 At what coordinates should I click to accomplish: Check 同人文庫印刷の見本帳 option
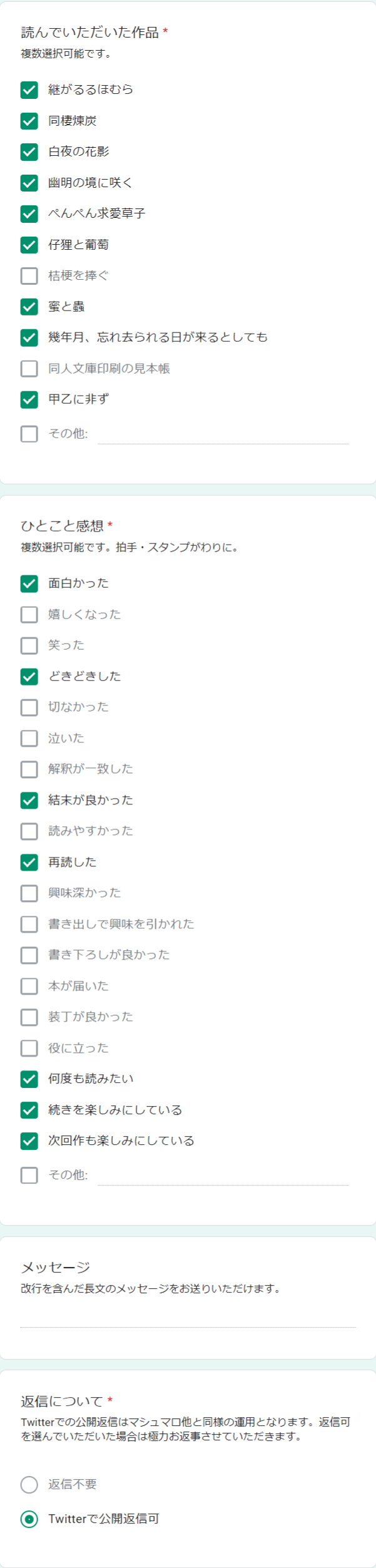pos(29,369)
